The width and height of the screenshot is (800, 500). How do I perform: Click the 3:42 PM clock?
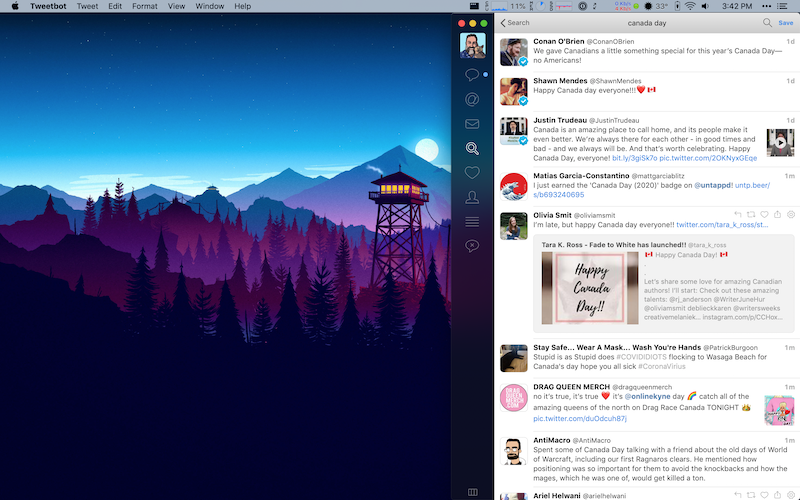tap(737, 6)
